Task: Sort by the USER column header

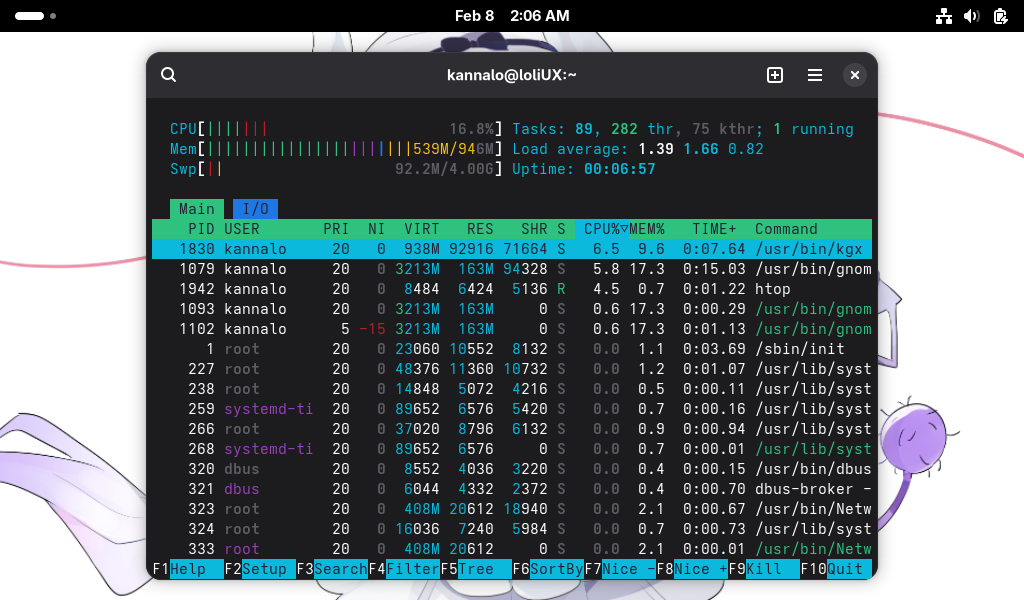Action: [242, 229]
